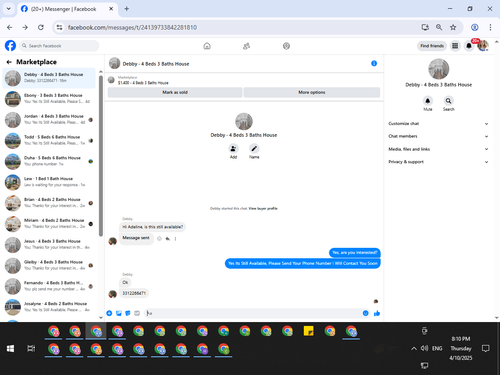Image resolution: width=500 pixels, height=375 pixels.
Task: Open Miriam 4 Beds 2 Baths chat
Action: click(49, 224)
